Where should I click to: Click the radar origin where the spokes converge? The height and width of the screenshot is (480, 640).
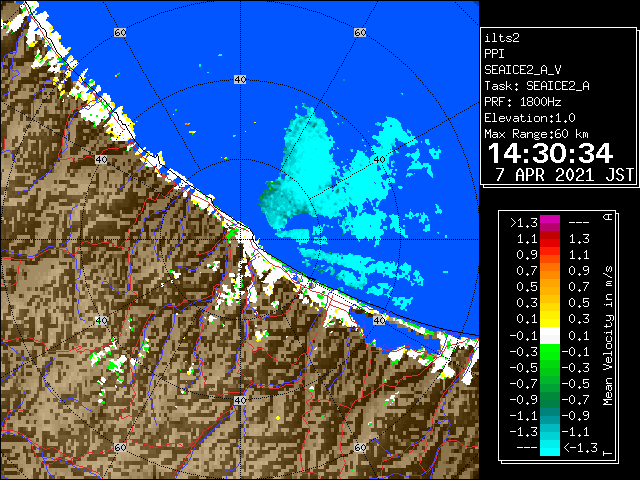tap(240, 240)
